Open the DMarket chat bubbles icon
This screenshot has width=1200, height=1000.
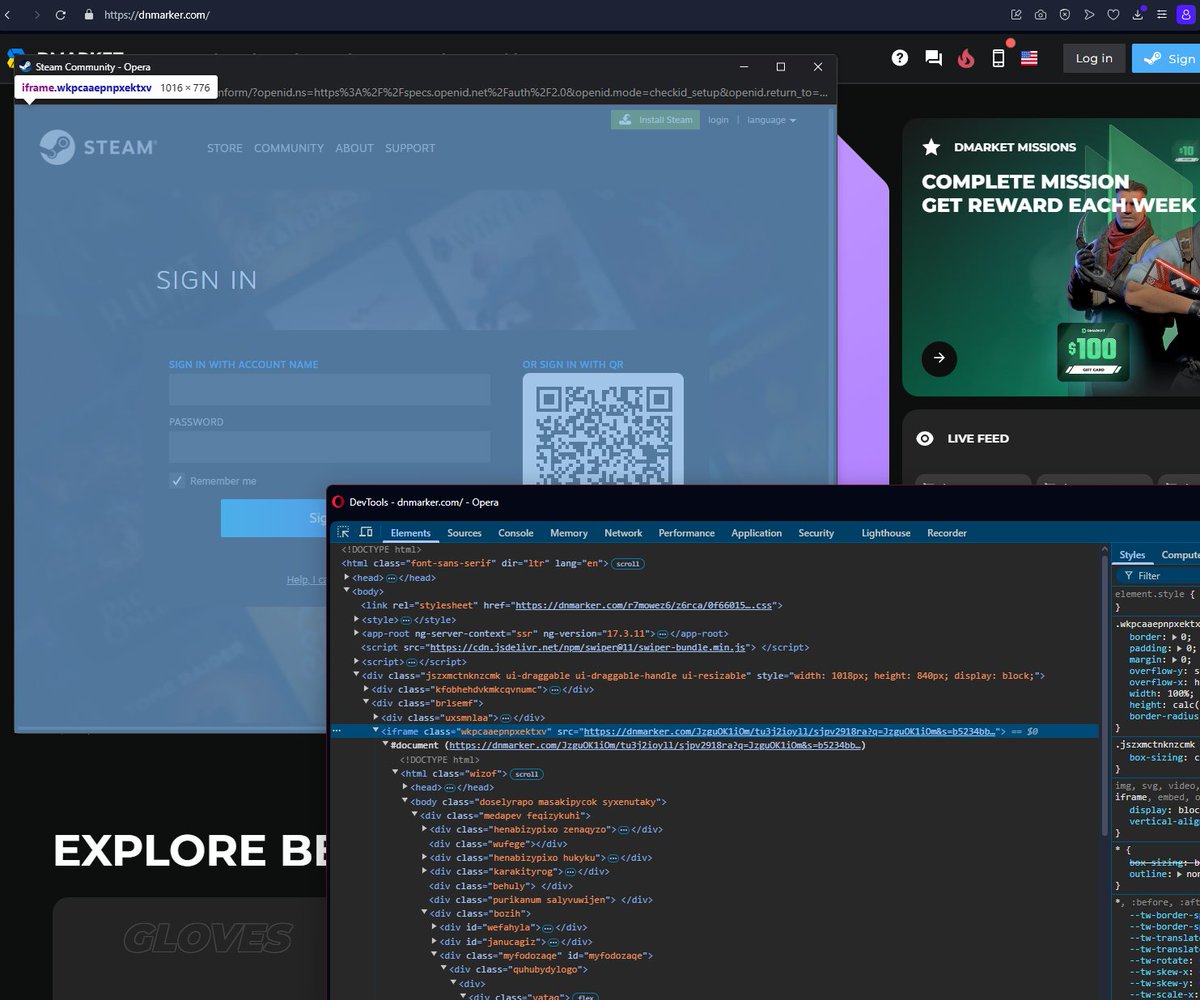coord(933,58)
